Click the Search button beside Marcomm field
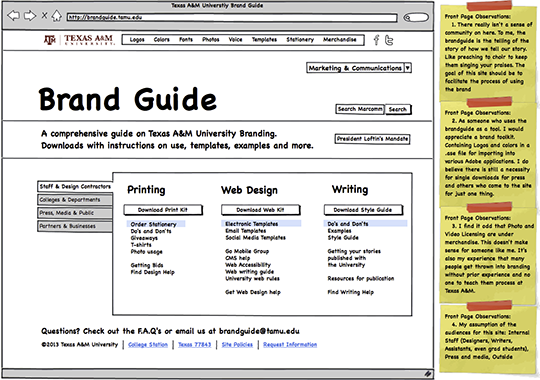Screen dimensions: 540x380 point(398,109)
